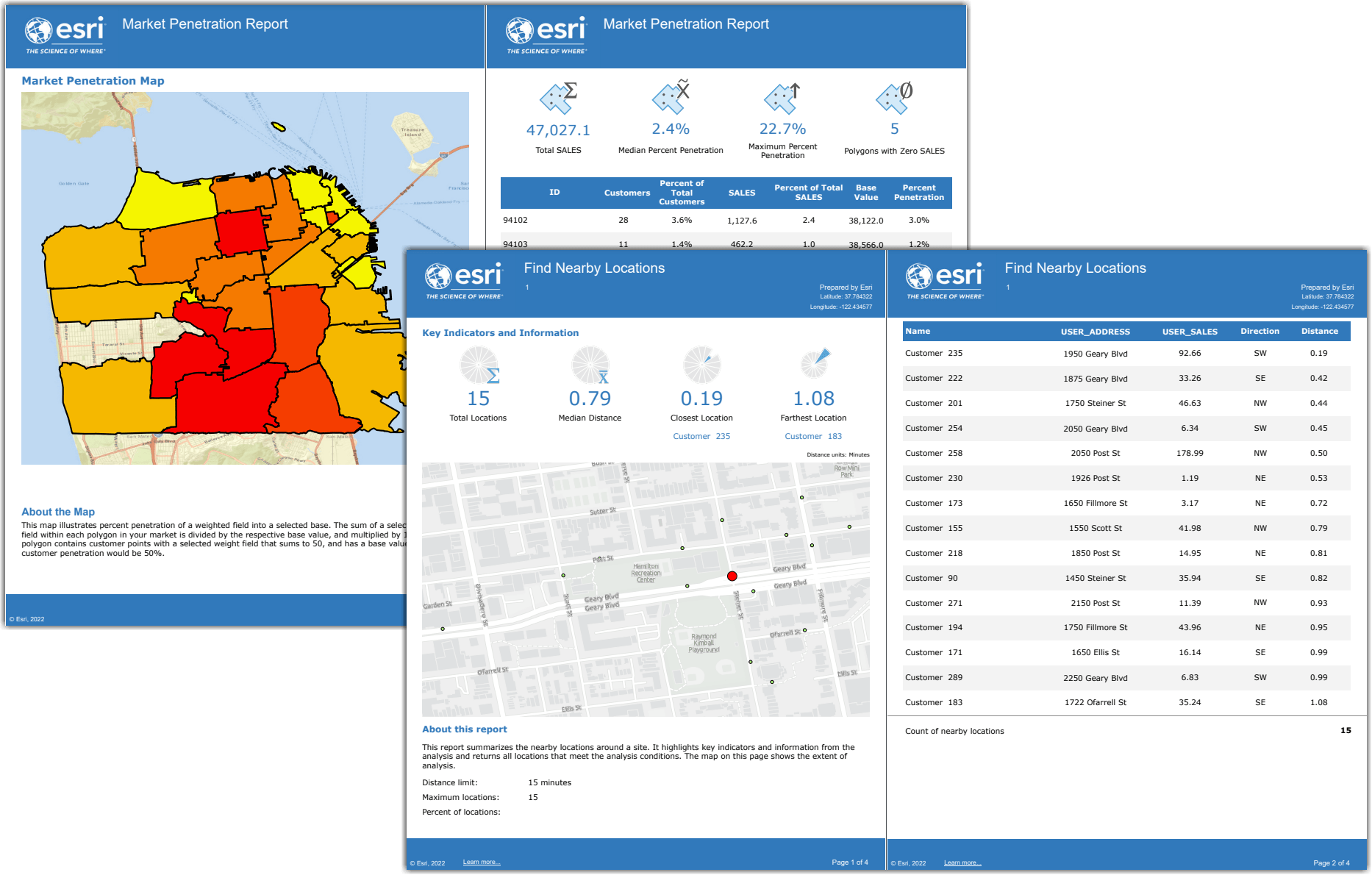Image resolution: width=1372 pixels, height=875 pixels.
Task: Select the red site marker on the map
Action: [732, 576]
